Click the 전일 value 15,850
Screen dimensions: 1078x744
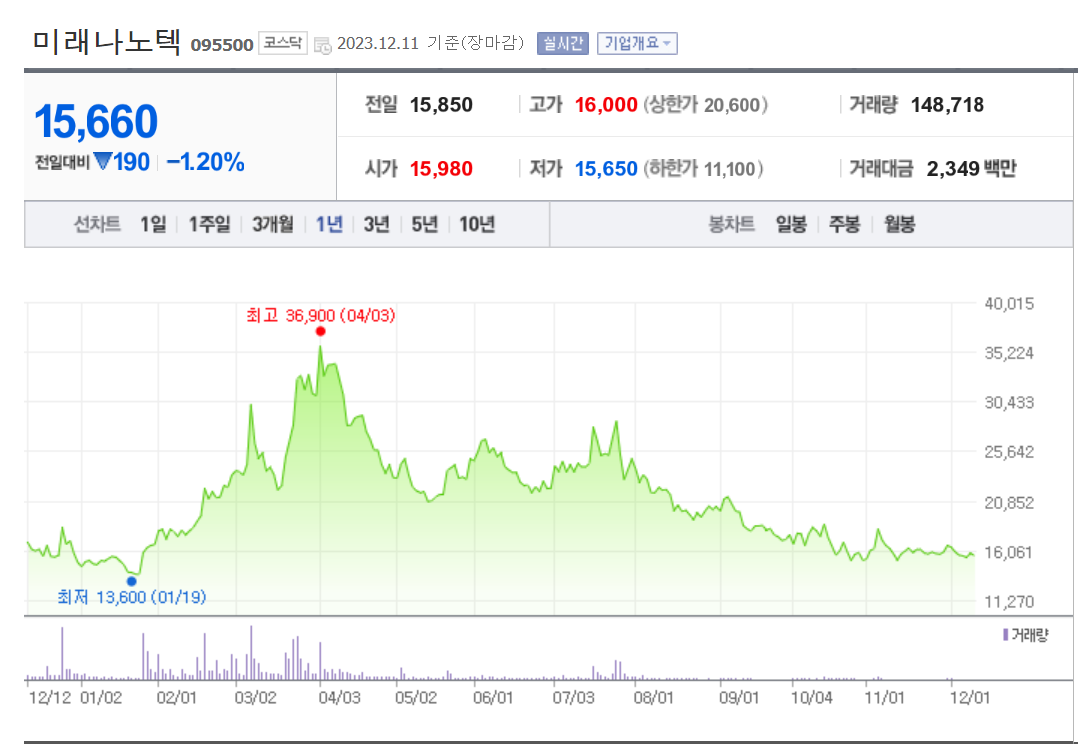[441, 105]
